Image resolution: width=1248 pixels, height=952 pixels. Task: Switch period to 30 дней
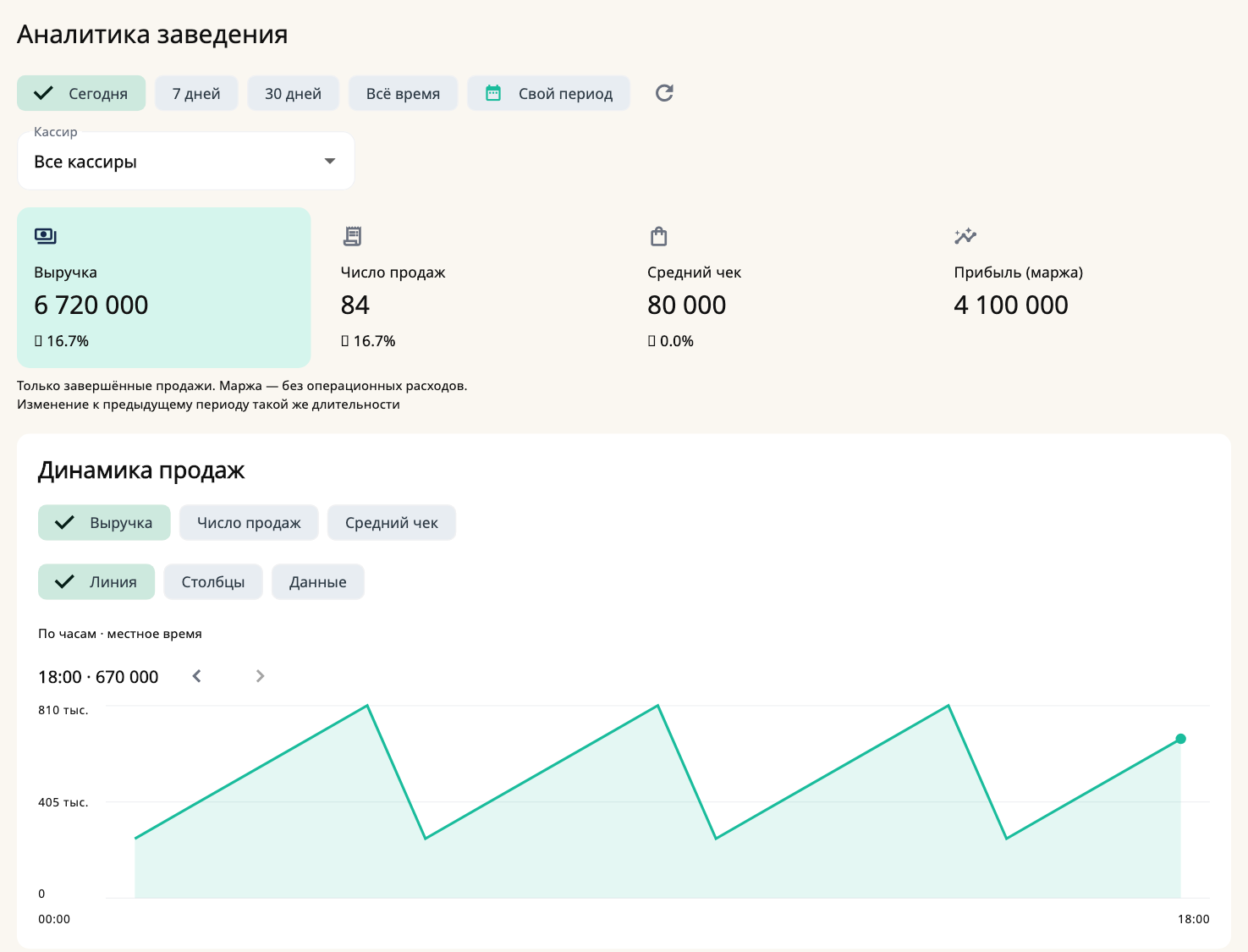point(293,93)
